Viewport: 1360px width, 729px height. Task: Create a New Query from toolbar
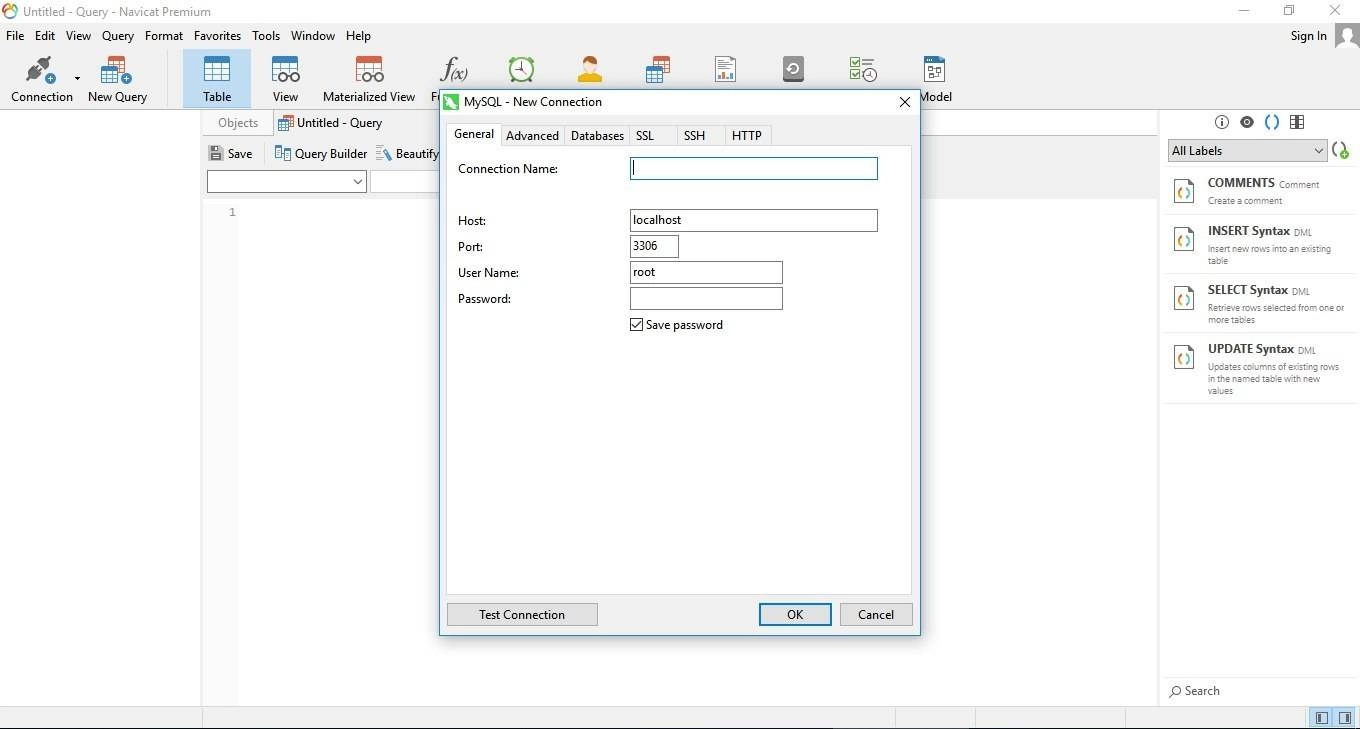point(117,79)
